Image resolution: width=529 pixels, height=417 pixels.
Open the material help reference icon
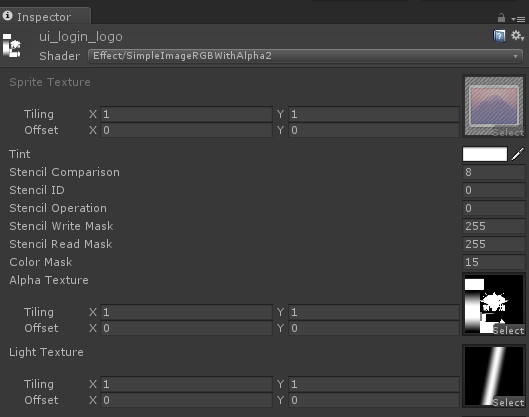coord(499,36)
